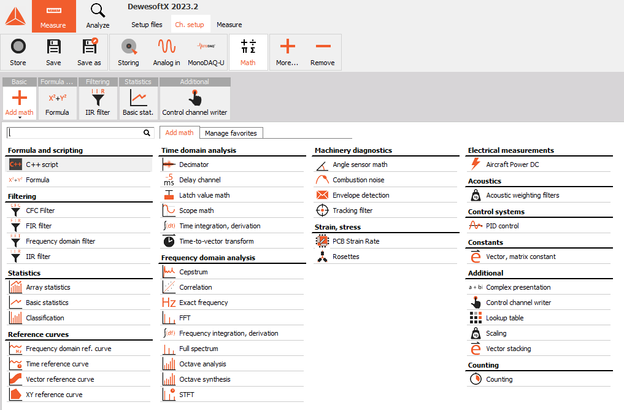This screenshot has height=410, width=624.
Task: Open the Storing settings
Action: pos(128,52)
